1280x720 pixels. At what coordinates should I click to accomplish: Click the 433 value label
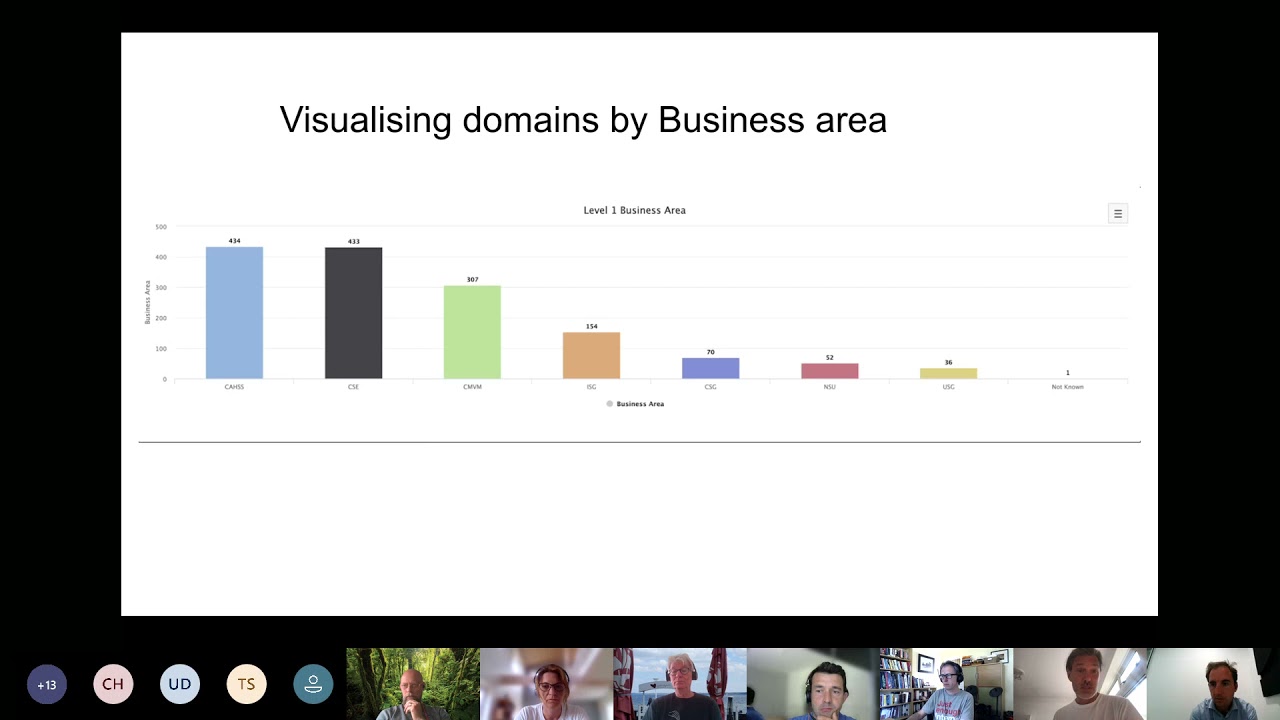[353, 241]
